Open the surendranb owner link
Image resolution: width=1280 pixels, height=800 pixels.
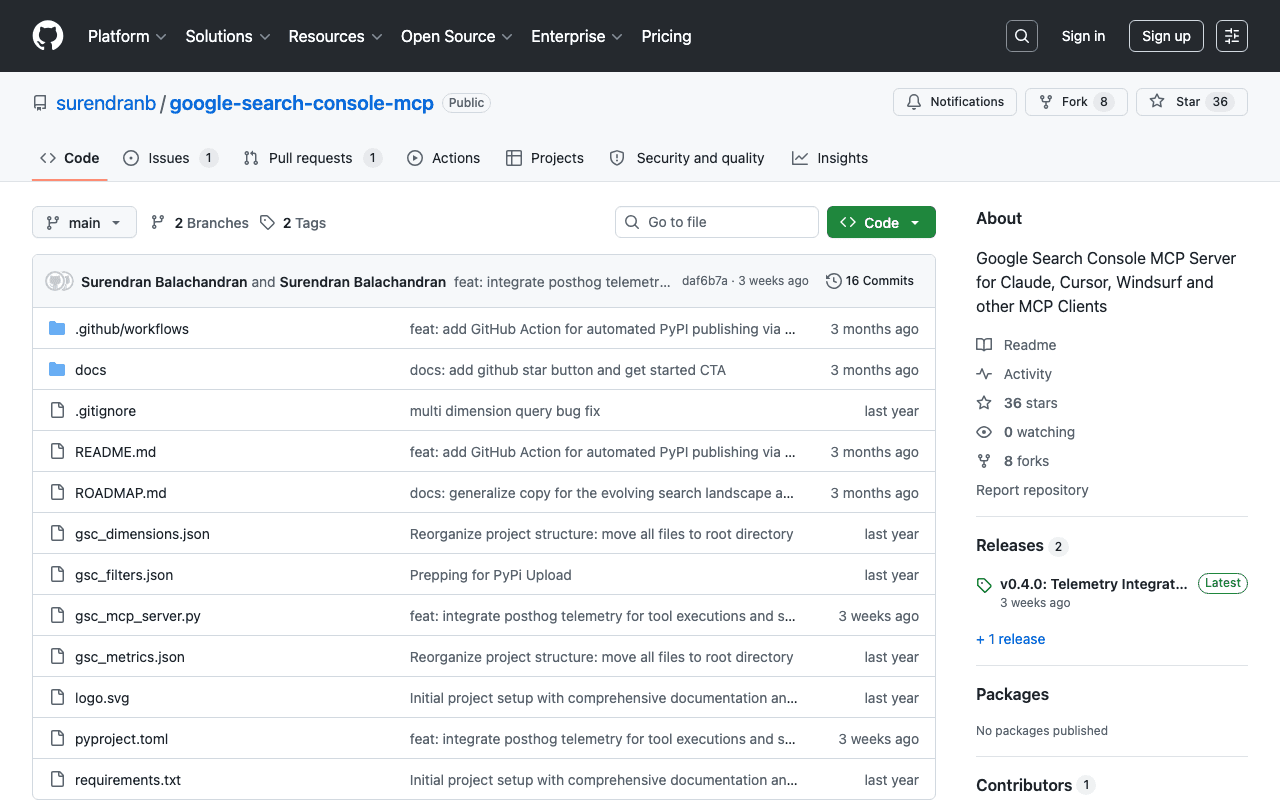point(106,103)
